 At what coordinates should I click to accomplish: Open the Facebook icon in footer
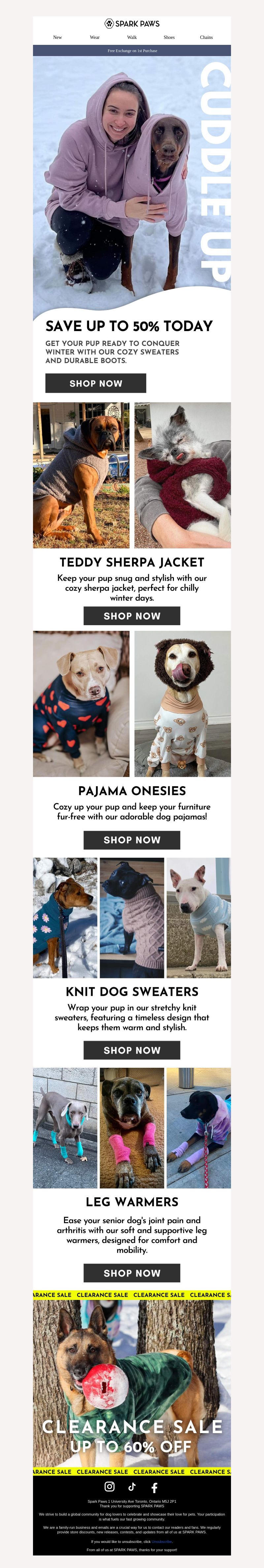tap(154, 1487)
